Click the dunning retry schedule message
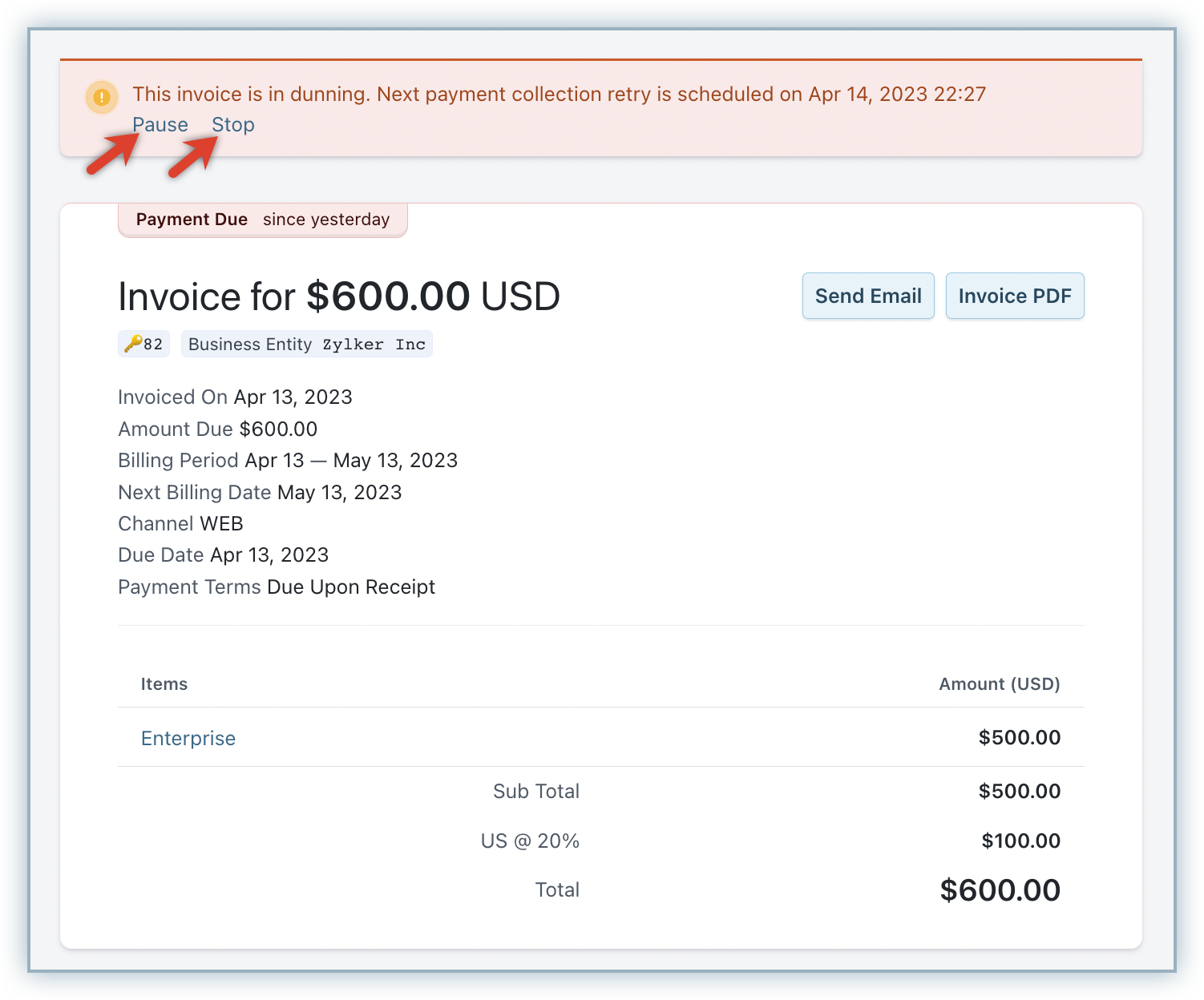The width and height of the screenshot is (1204, 1000). pos(559,95)
